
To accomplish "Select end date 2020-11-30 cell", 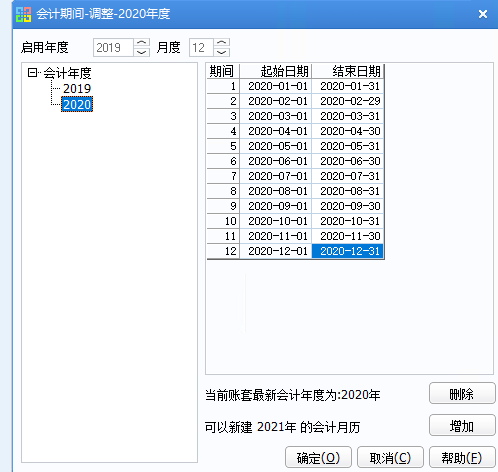I will [x=348, y=236].
